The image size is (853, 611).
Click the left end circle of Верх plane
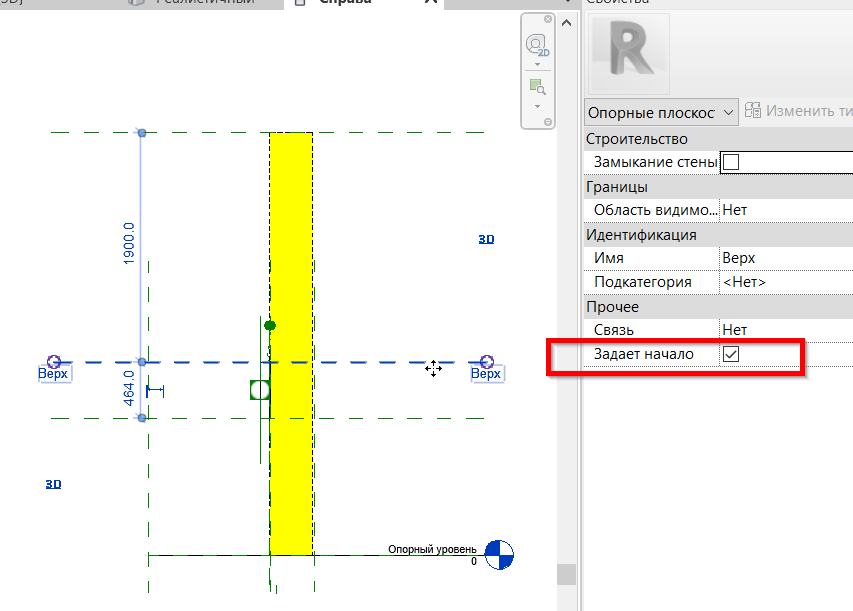click(x=53, y=361)
